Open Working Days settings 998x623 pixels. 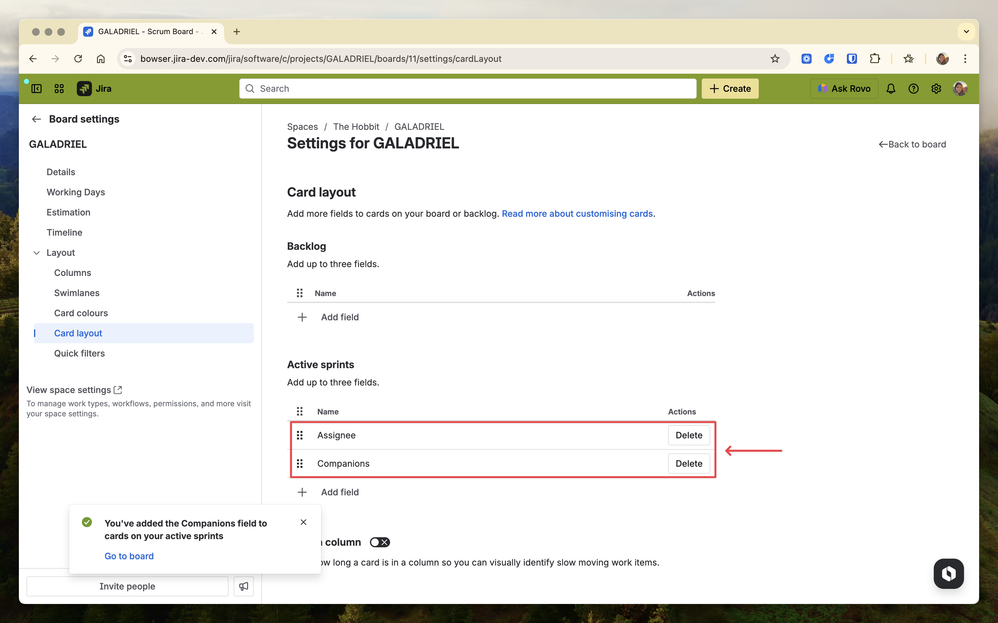(75, 192)
